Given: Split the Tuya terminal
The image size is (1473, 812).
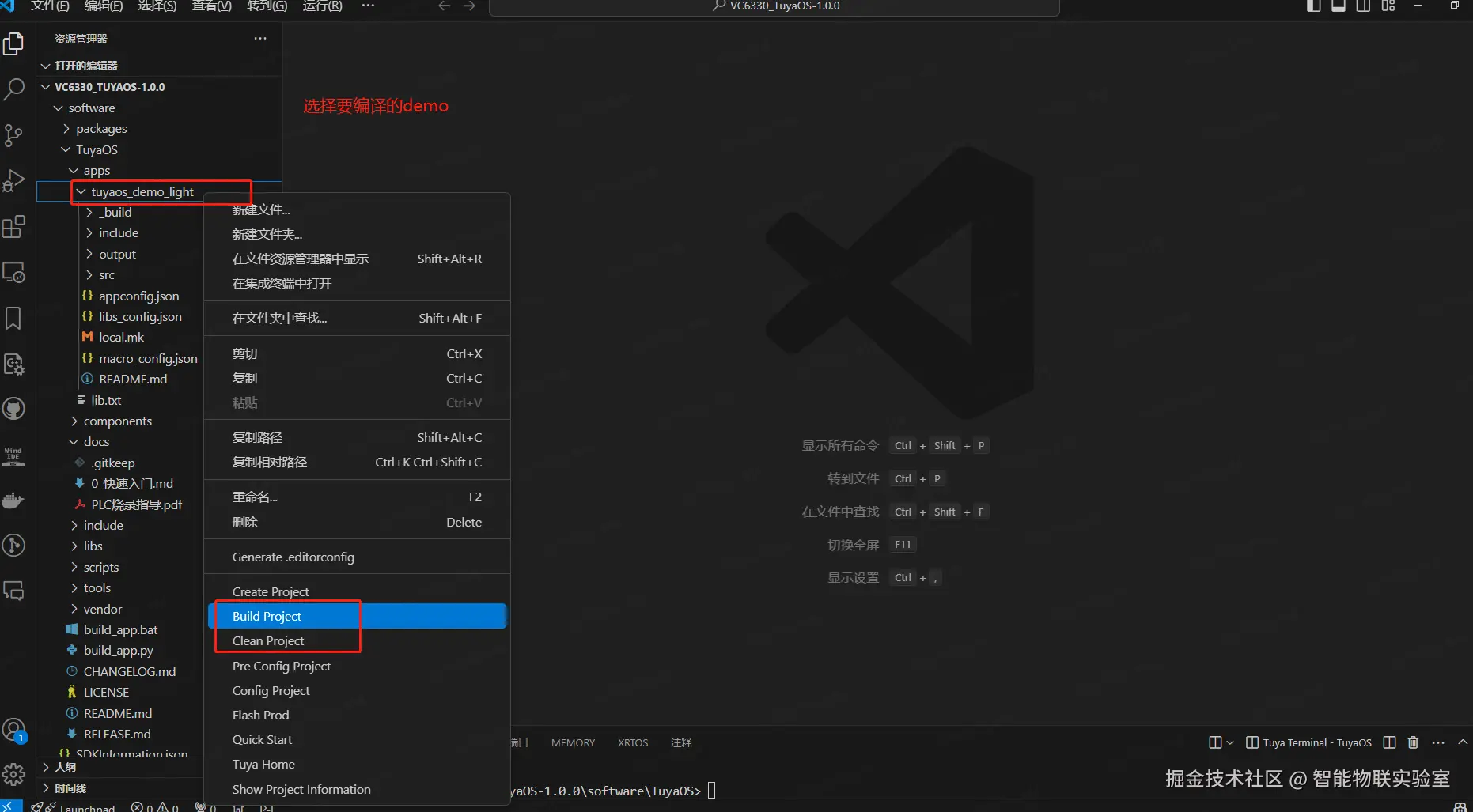Looking at the screenshot, I should click(1389, 742).
